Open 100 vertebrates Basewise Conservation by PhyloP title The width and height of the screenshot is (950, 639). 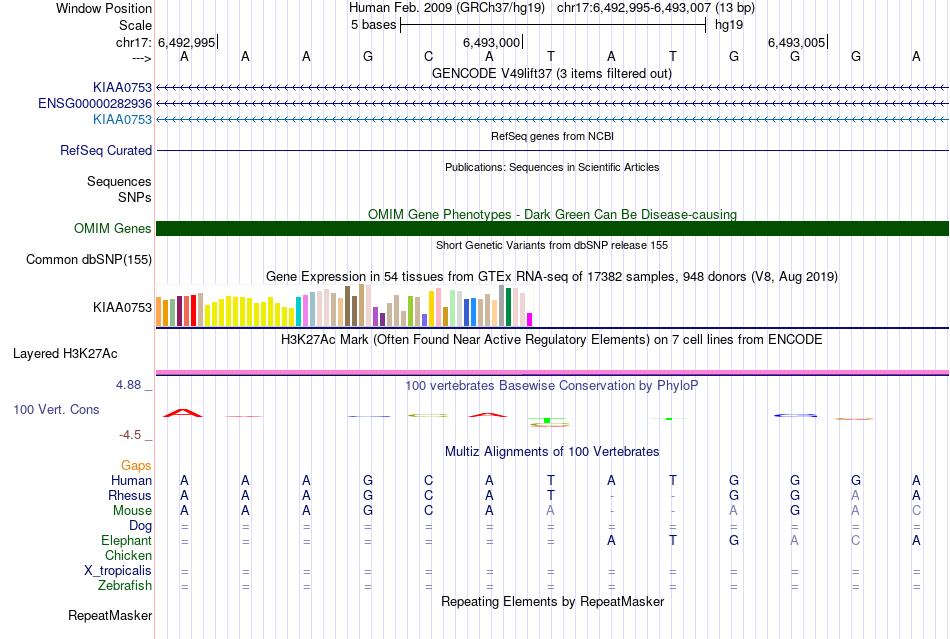pos(552,386)
